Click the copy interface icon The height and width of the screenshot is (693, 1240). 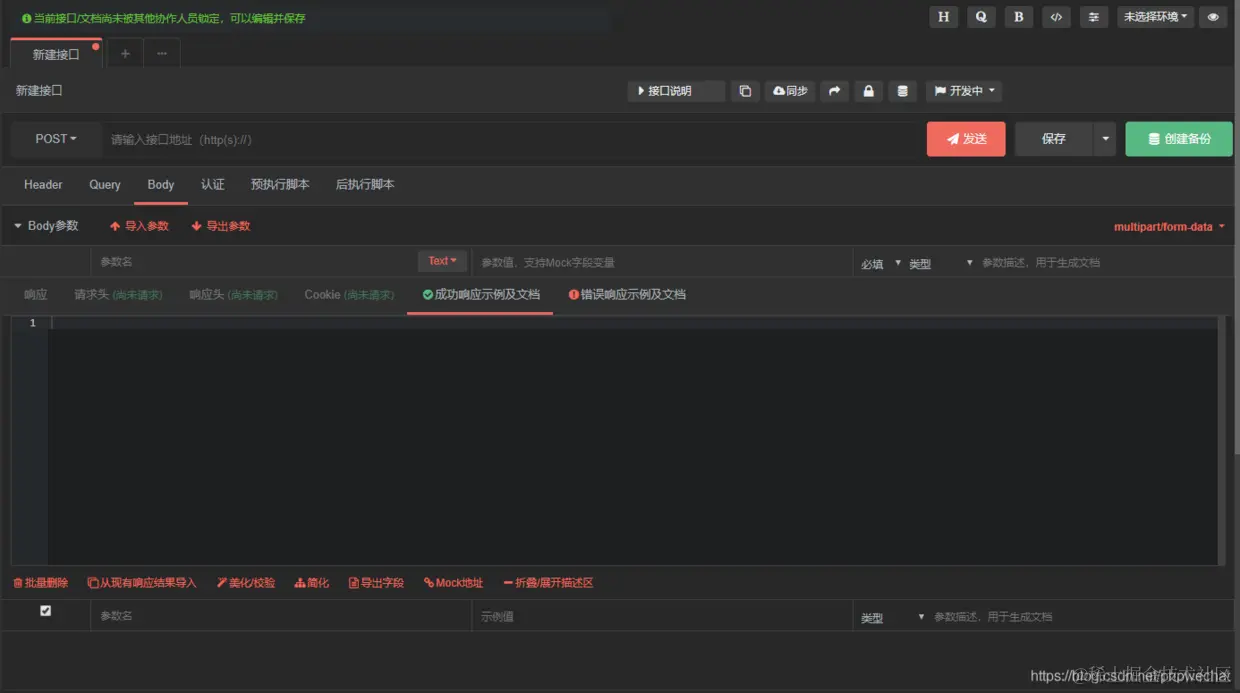[745, 91]
